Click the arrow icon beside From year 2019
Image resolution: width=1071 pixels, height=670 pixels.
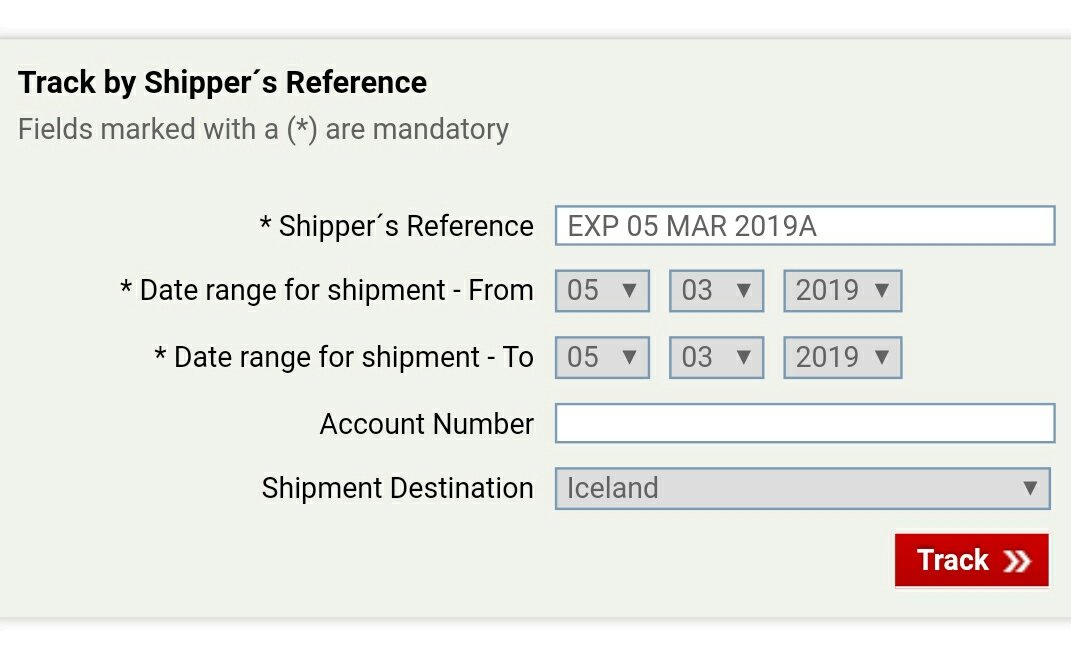click(x=882, y=291)
